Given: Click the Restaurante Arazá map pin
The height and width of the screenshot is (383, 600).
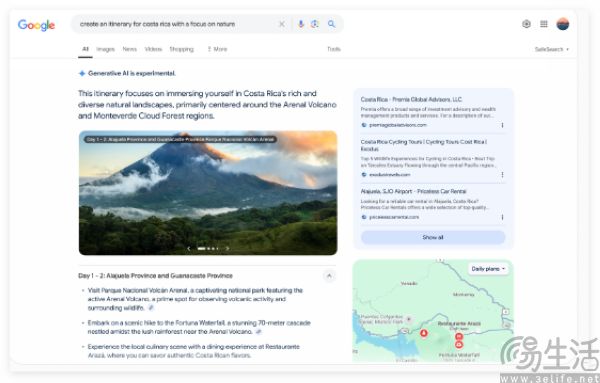Looking at the screenshot, I should (459, 337).
